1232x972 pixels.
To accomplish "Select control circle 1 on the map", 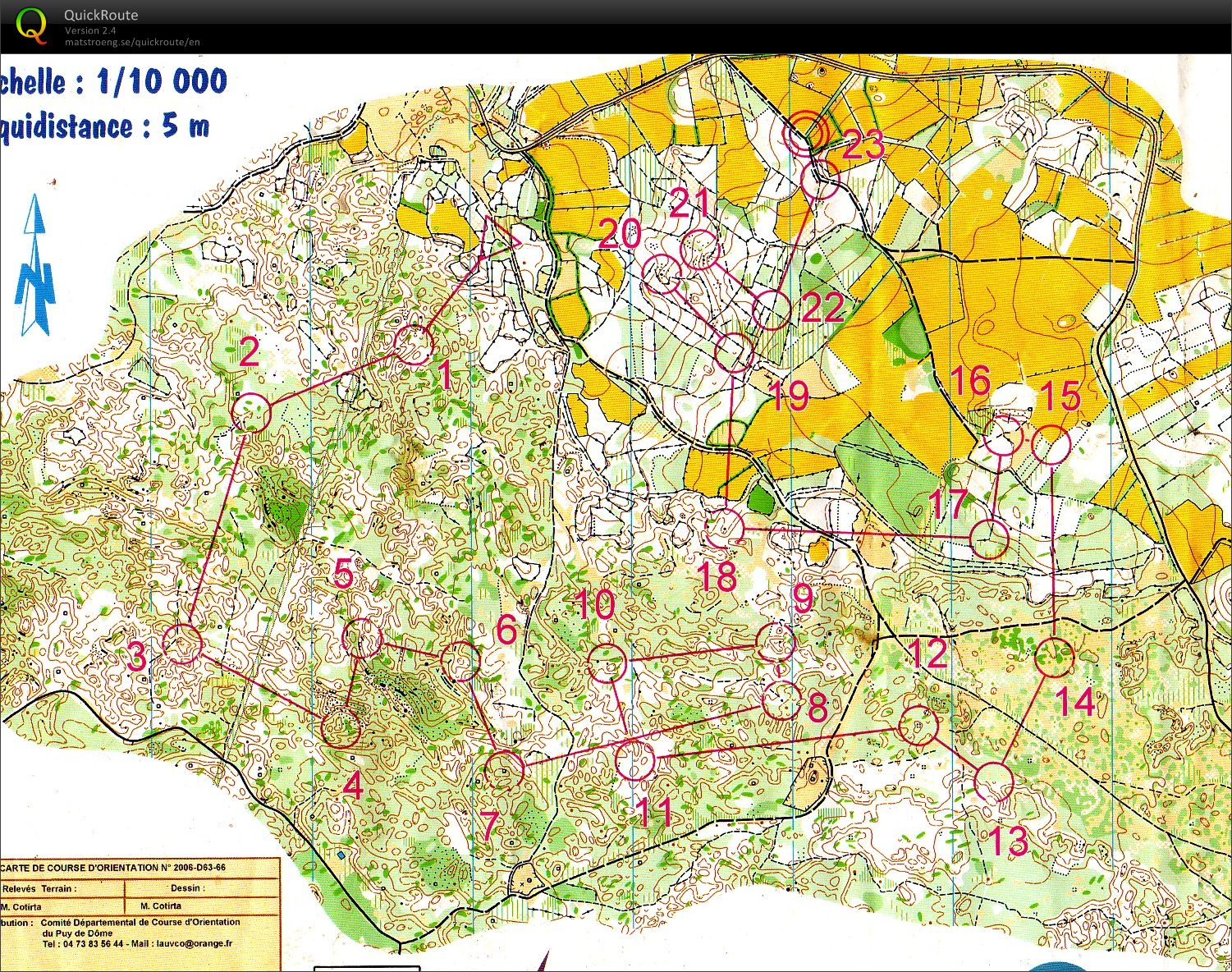I will 414,345.
